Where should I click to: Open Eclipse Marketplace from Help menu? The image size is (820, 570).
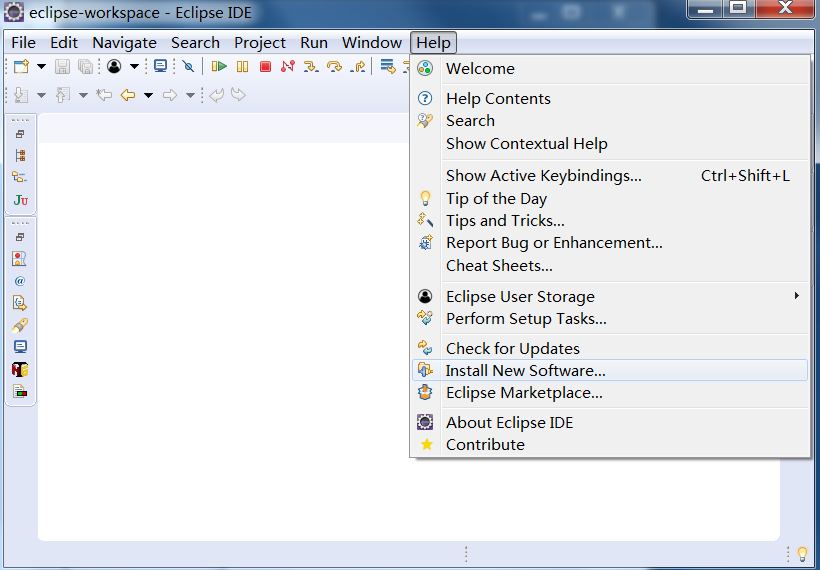pos(610,392)
